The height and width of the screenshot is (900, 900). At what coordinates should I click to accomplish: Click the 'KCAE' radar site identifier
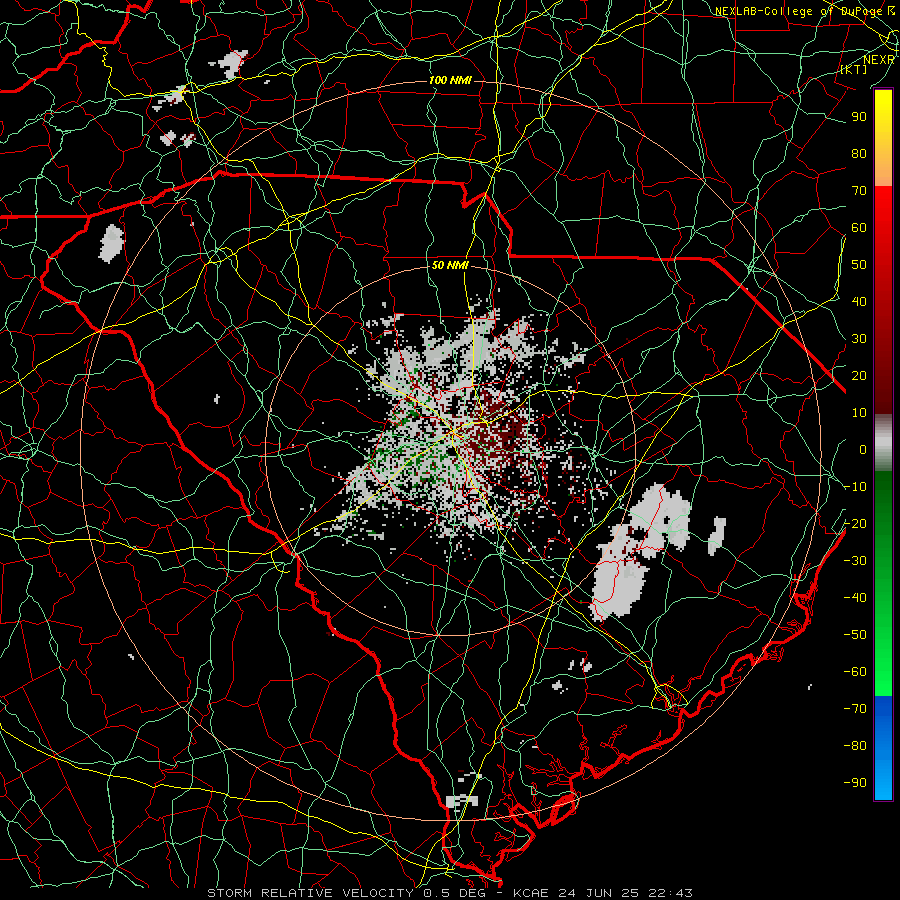(x=530, y=893)
